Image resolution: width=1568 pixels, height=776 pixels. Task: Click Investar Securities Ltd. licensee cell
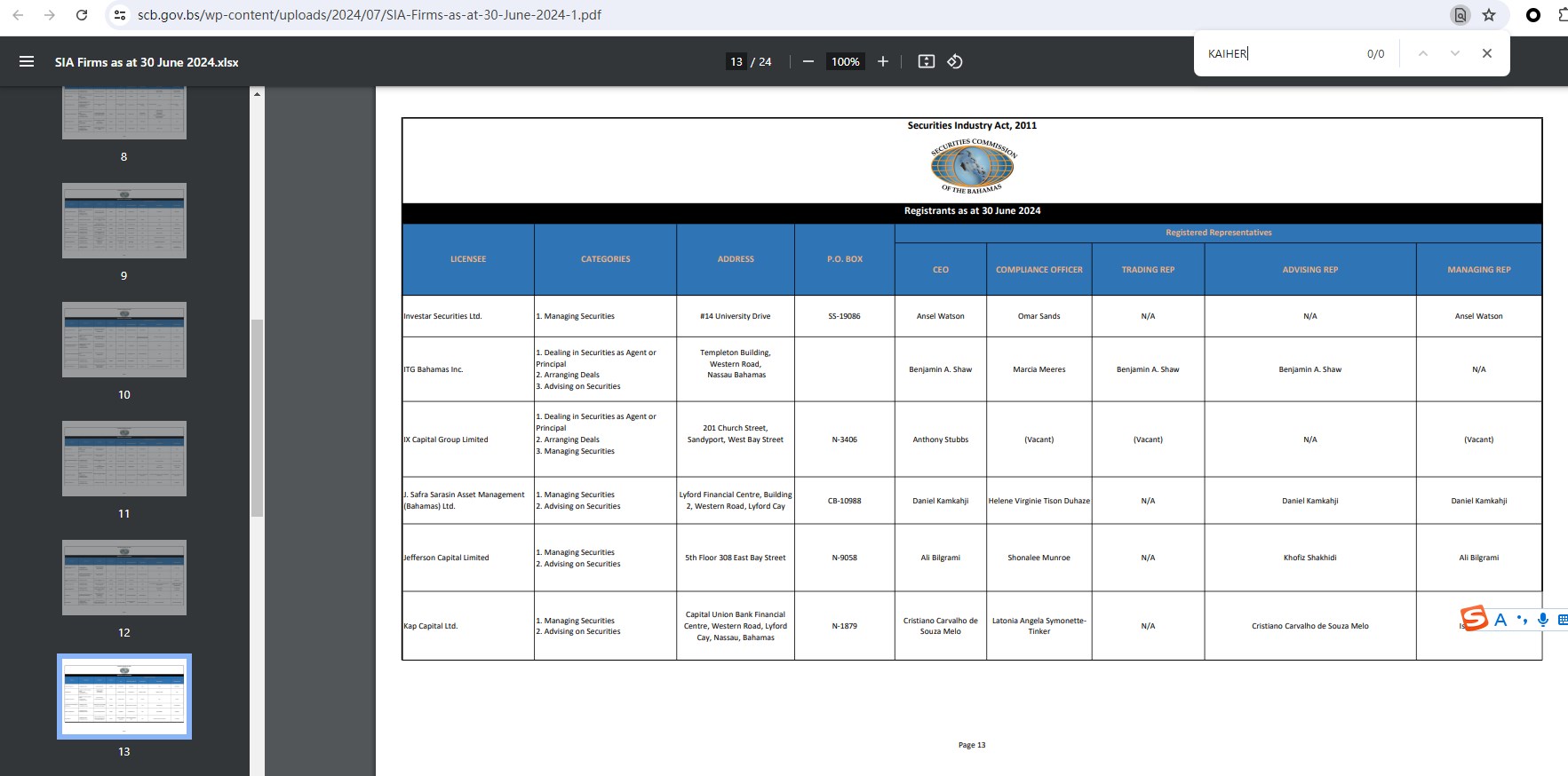(x=468, y=316)
